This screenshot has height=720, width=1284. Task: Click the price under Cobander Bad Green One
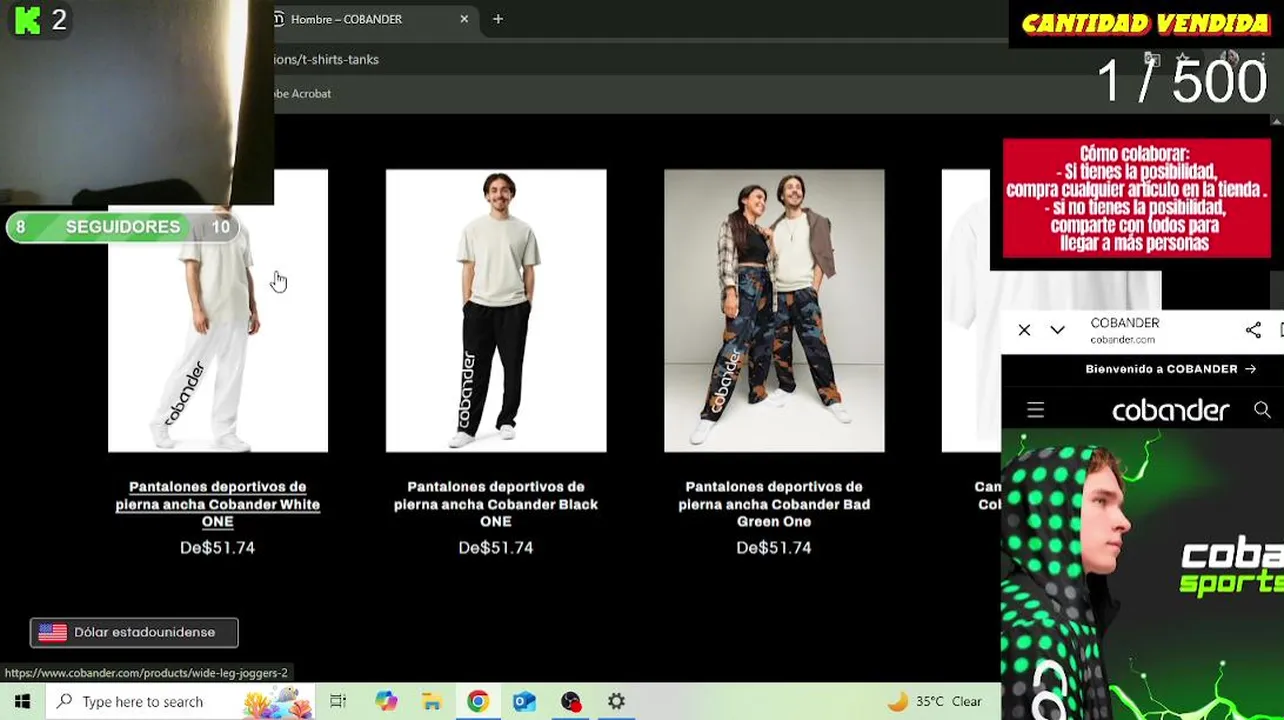(x=774, y=548)
